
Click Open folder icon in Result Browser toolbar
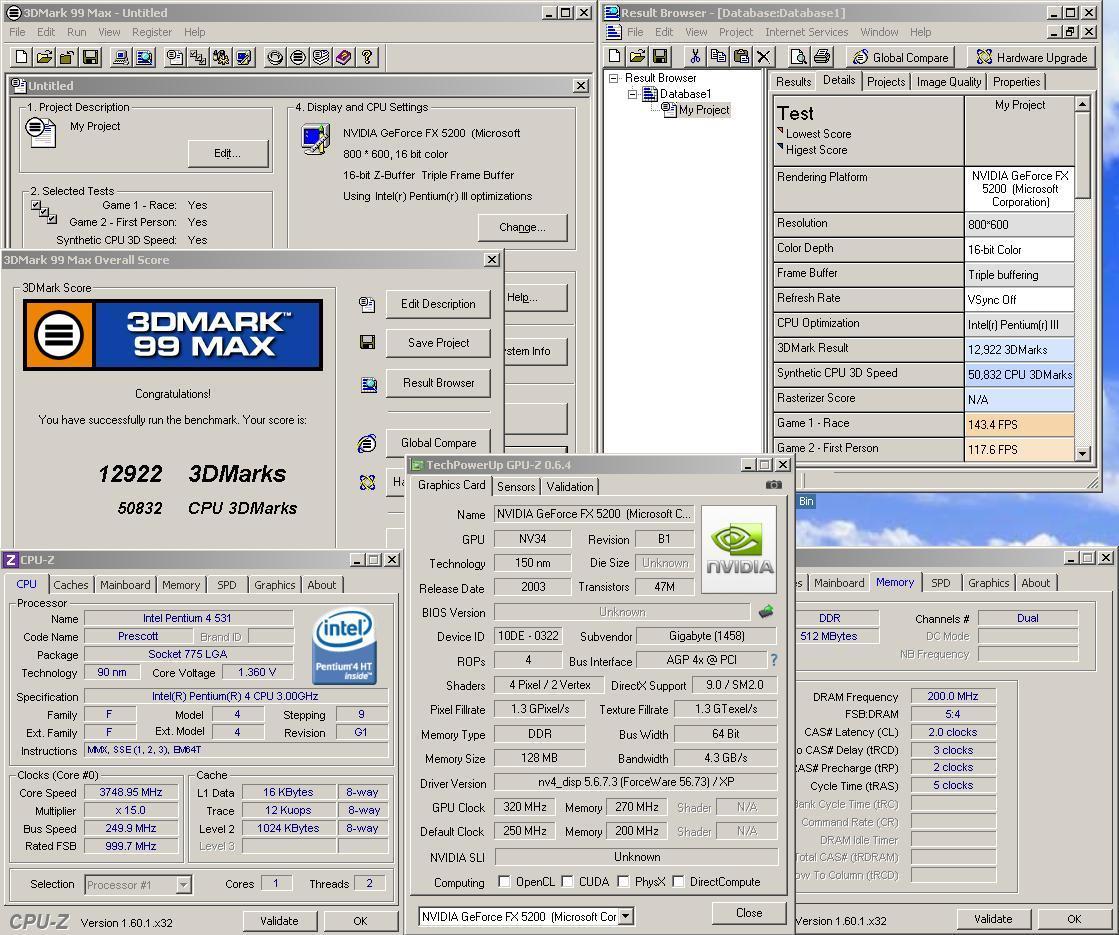pyautogui.click(x=637, y=56)
